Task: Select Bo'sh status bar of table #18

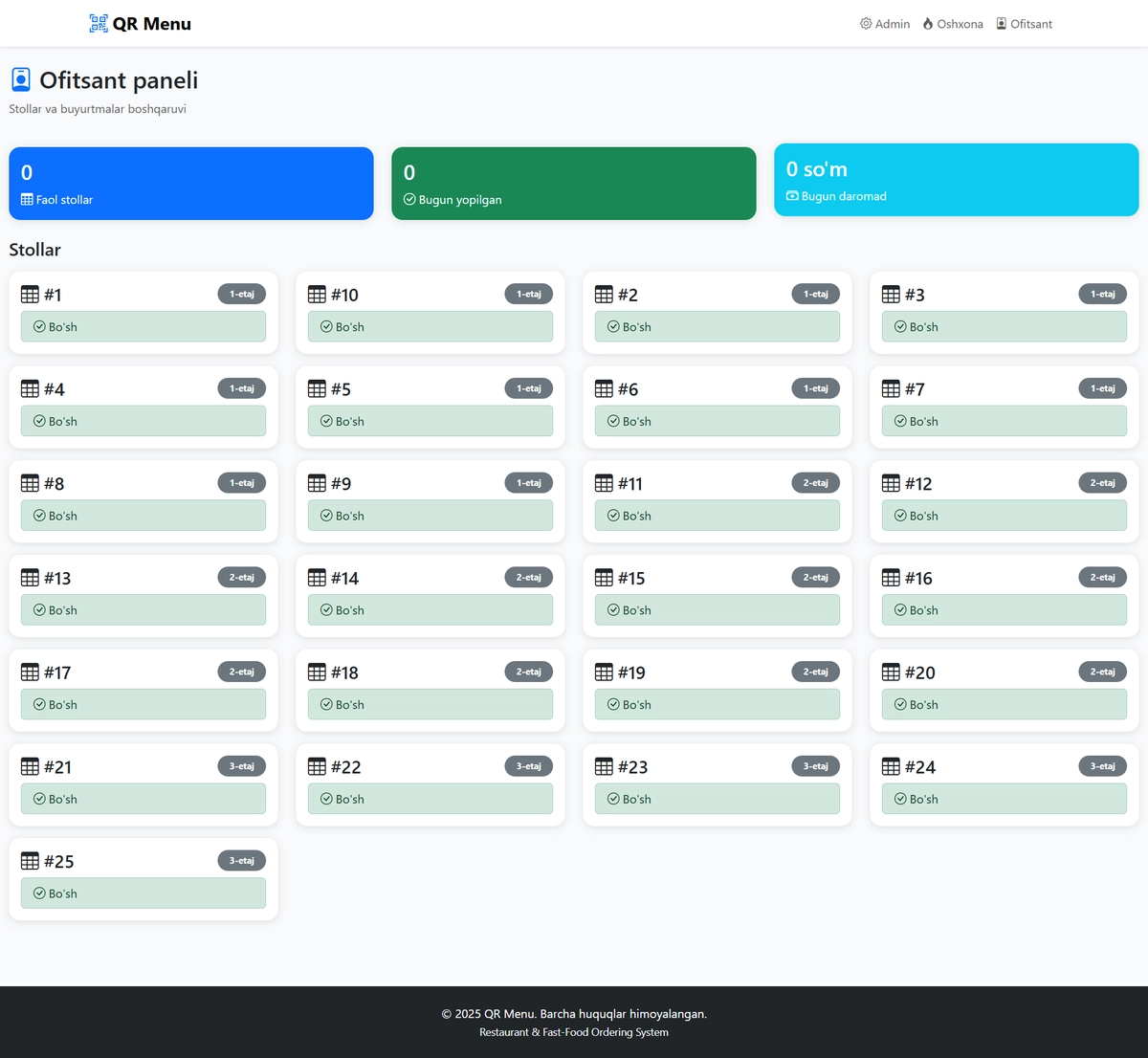Action: click(430, 704)
